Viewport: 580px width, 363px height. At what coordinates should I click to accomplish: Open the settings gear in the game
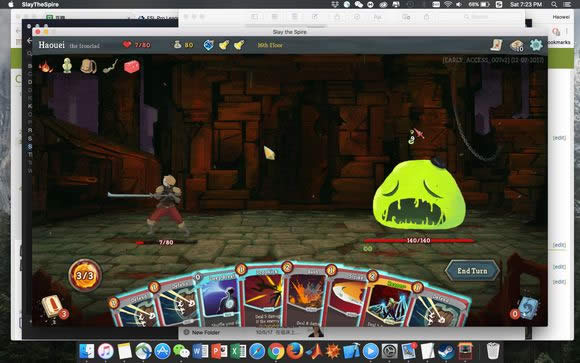click(x=536, y=45)
